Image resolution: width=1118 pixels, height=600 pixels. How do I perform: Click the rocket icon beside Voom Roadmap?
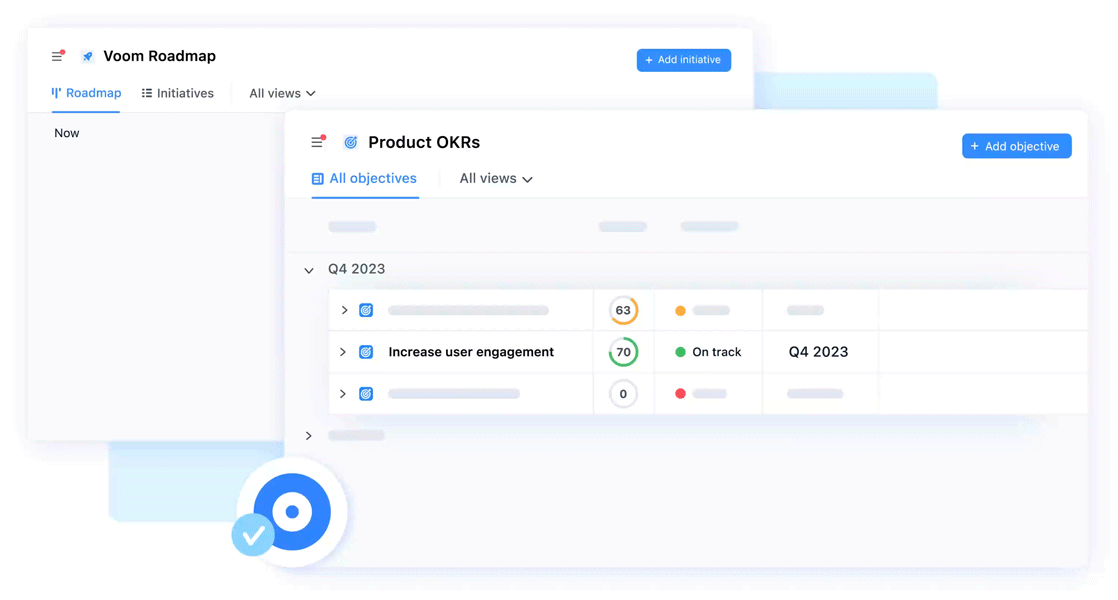87,57
